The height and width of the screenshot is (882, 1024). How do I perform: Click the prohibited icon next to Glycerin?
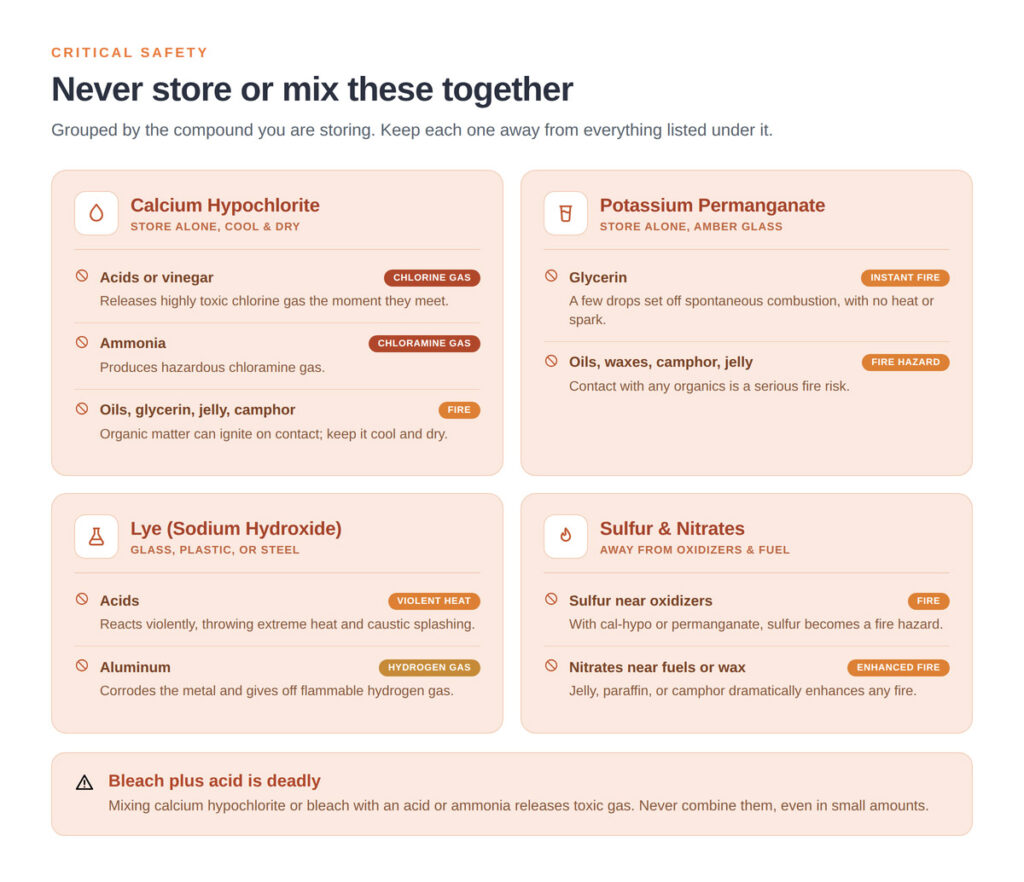point(551,276)
